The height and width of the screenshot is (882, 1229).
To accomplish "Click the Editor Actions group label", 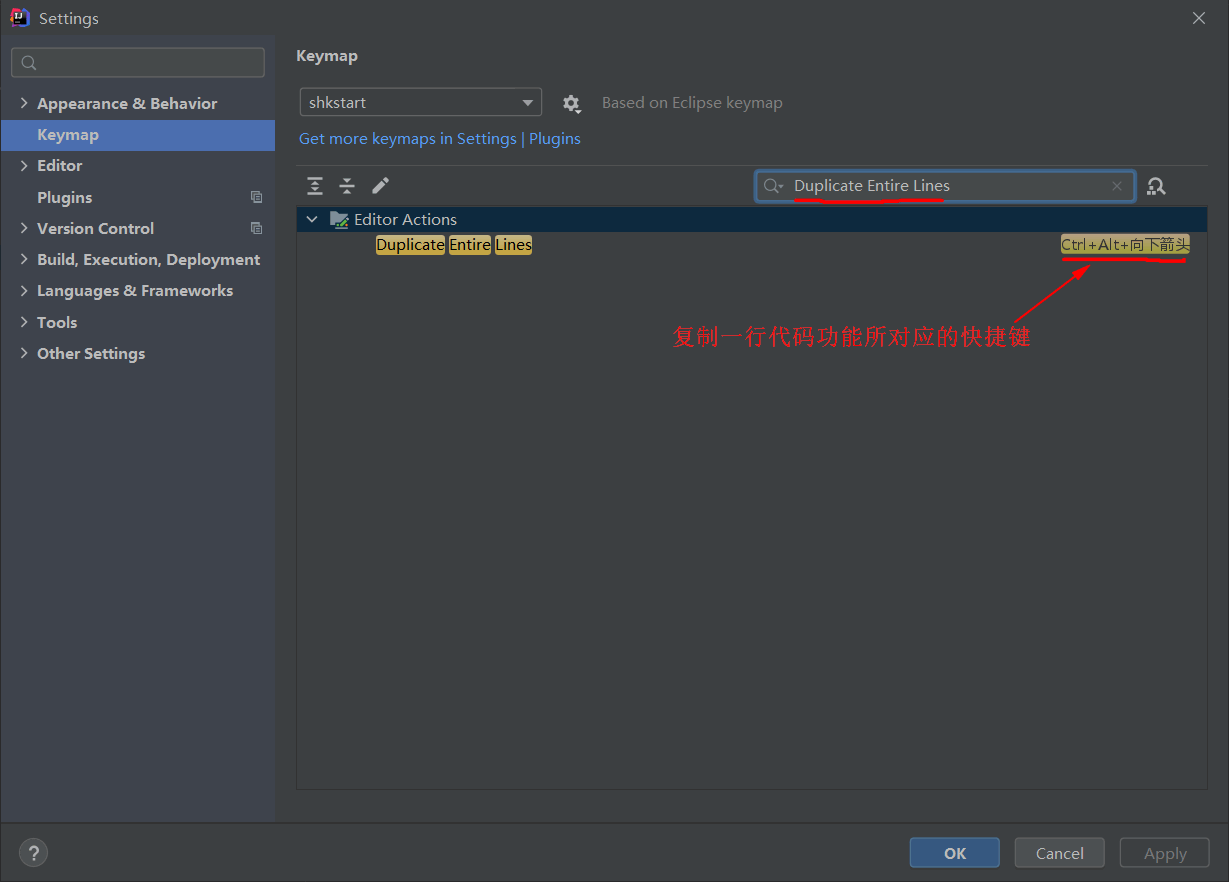I will tap(405, 220).
